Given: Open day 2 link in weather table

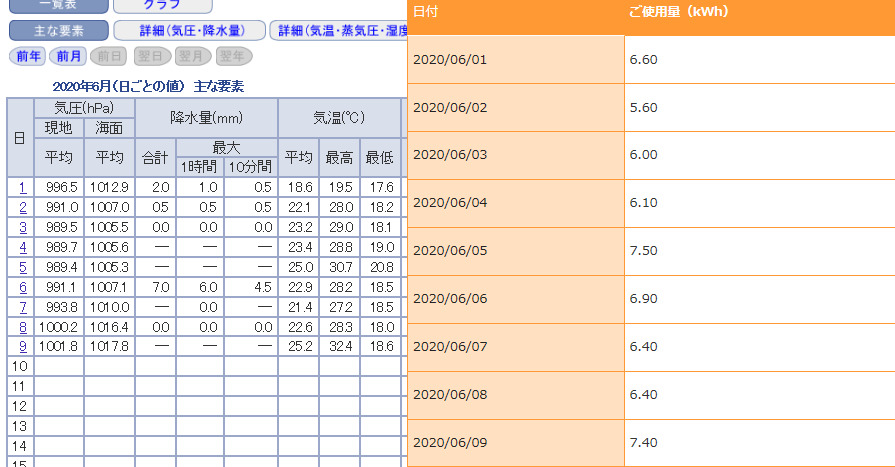Looking at the screenshot, I should coord(21,207).
